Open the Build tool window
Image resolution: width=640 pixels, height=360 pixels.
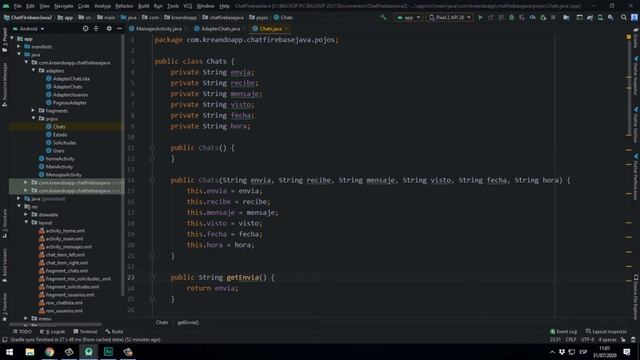click(114, 331)
